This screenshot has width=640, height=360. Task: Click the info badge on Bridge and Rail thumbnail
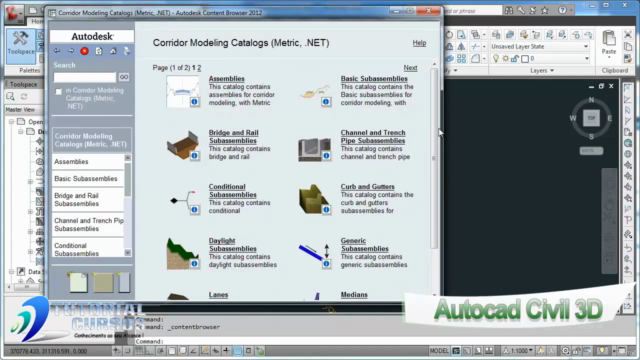pos(194,156)
